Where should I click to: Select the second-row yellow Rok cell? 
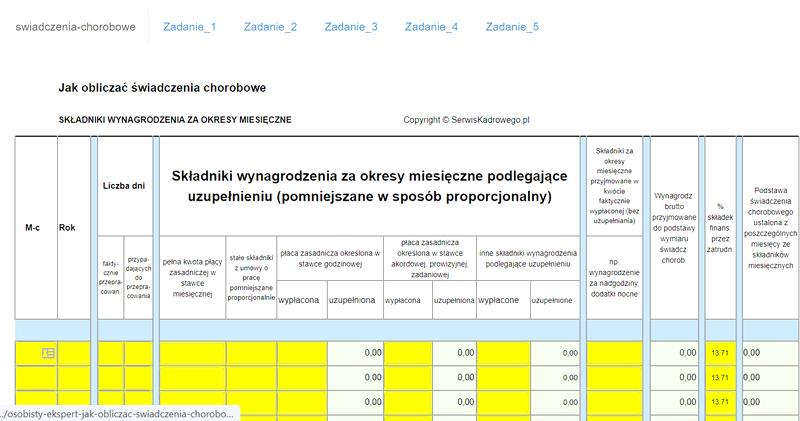[x=74, y=378]
